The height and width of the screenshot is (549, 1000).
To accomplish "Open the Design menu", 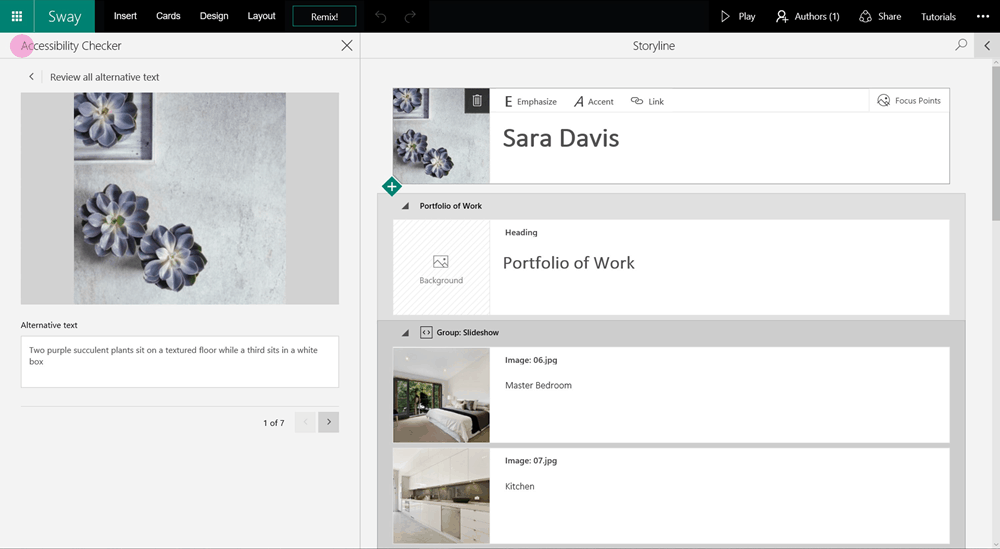I will tap(214, 16).
